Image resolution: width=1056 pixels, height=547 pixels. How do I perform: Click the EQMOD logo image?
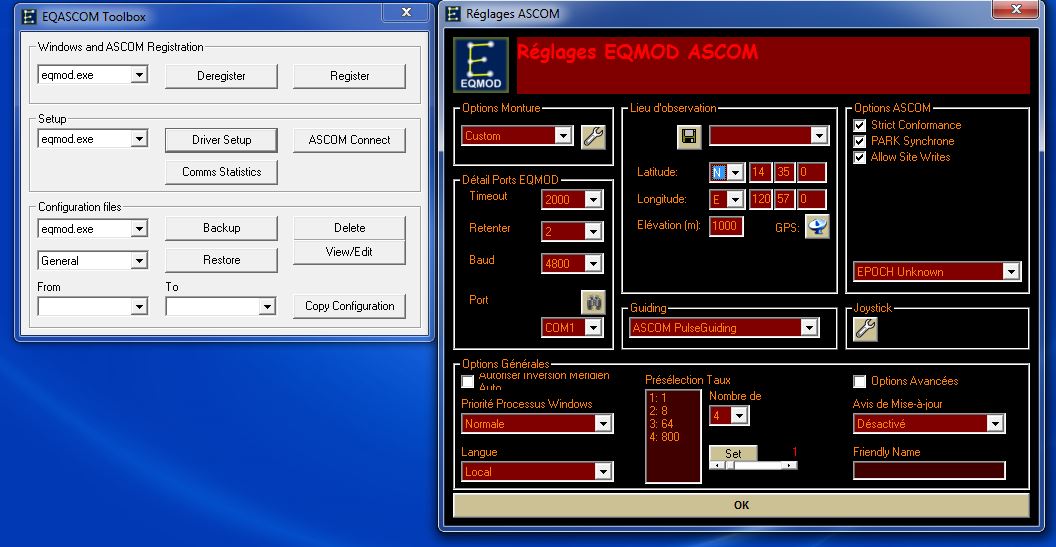pyautogui.click(x=481, y=65)
